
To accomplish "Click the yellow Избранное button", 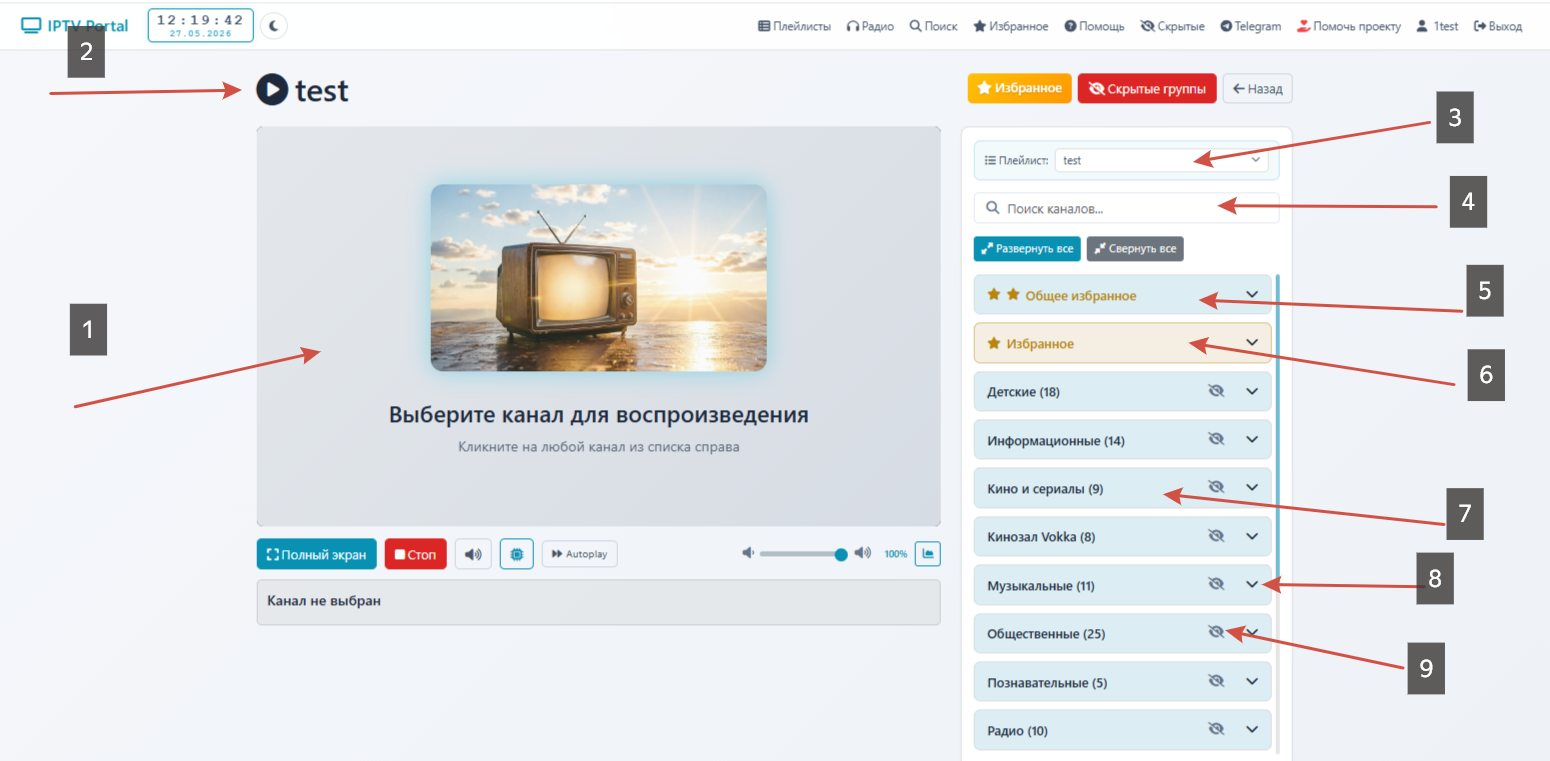I will 1019,89.
